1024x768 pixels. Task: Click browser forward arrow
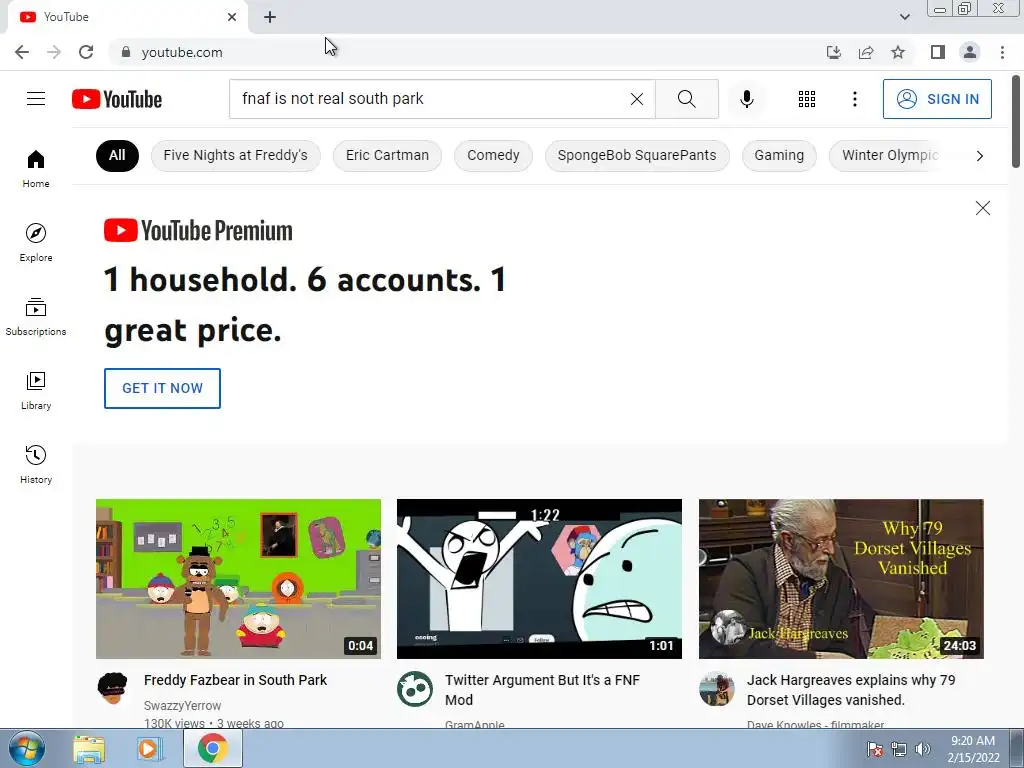point(54,52)
